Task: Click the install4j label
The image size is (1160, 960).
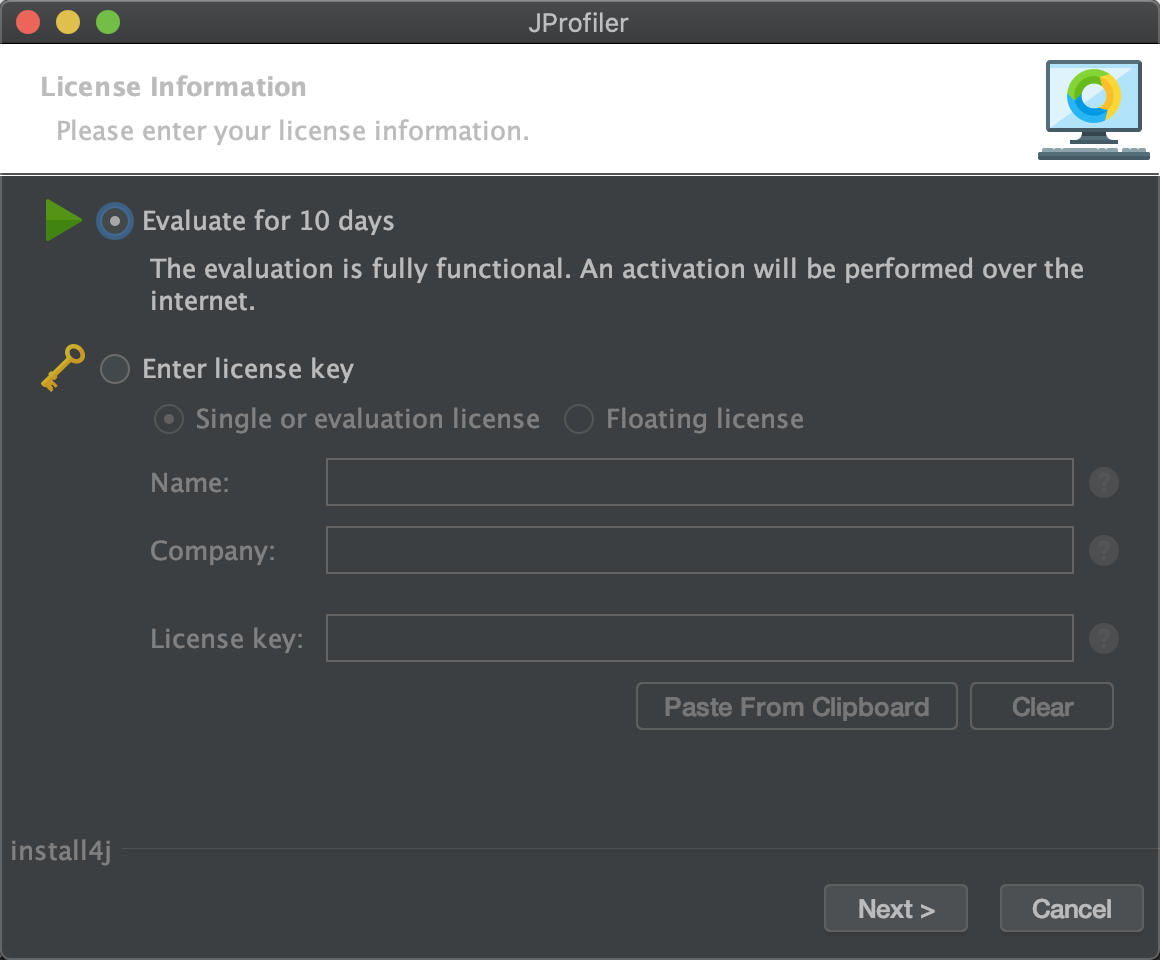Action: click(x=61, y=851)
